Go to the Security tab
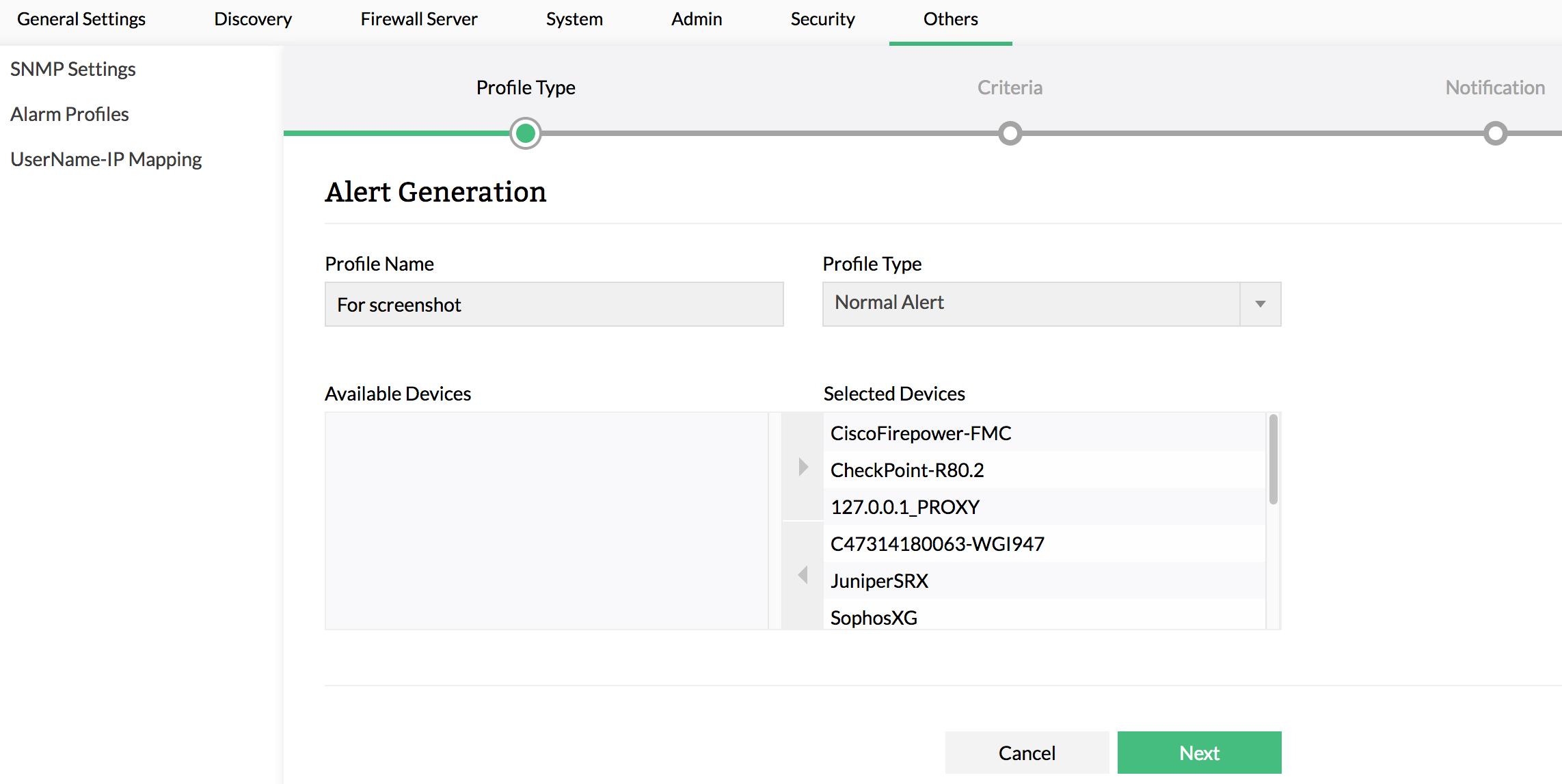The width and height of the screenshot is (1562, 784). point(822,19)
